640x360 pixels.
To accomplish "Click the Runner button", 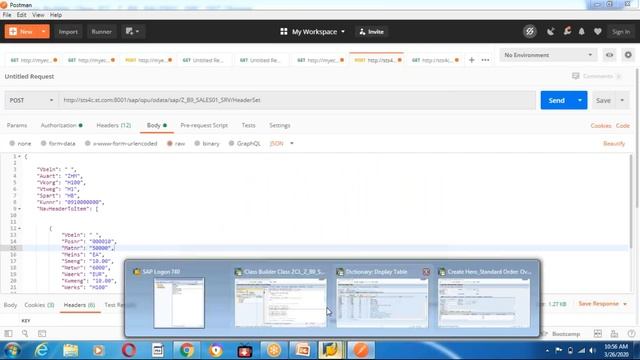I will click(101, 31).
